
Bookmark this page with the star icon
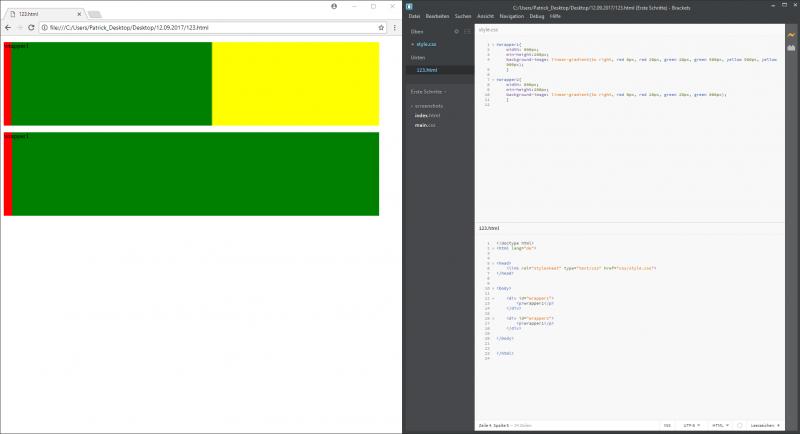381,27
